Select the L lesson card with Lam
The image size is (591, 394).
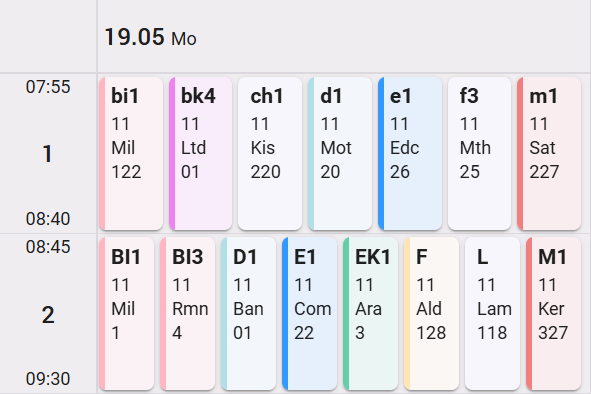click(493, 313)
